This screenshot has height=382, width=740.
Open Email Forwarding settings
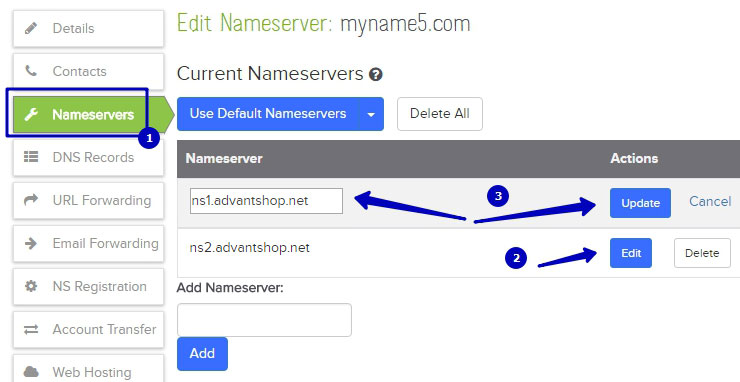[88, 243]
